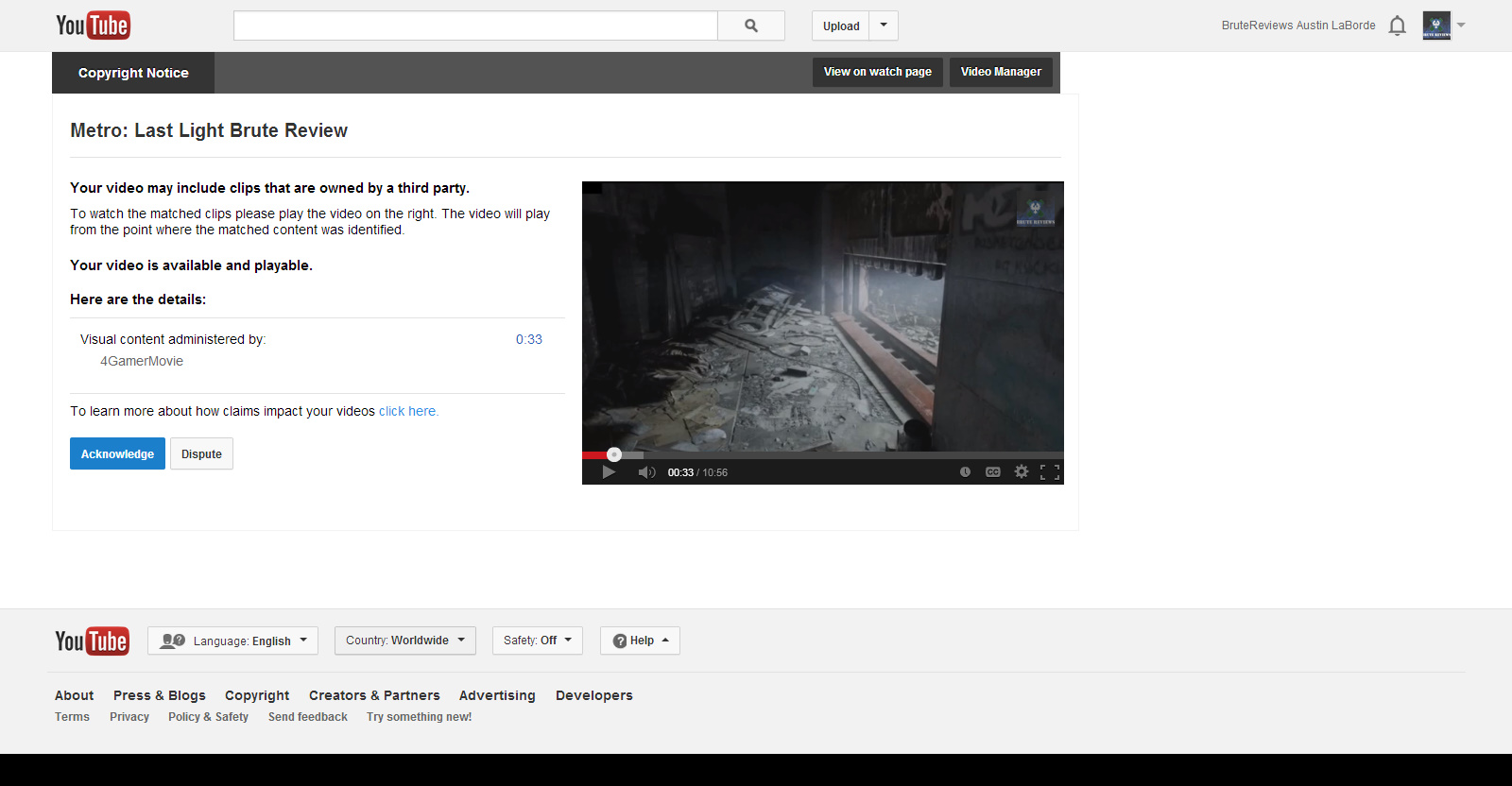This screenshot has width=1512, height=786.
Task: Open the Video Manager
Action: pyautogui.click(x=1001, y=72)
